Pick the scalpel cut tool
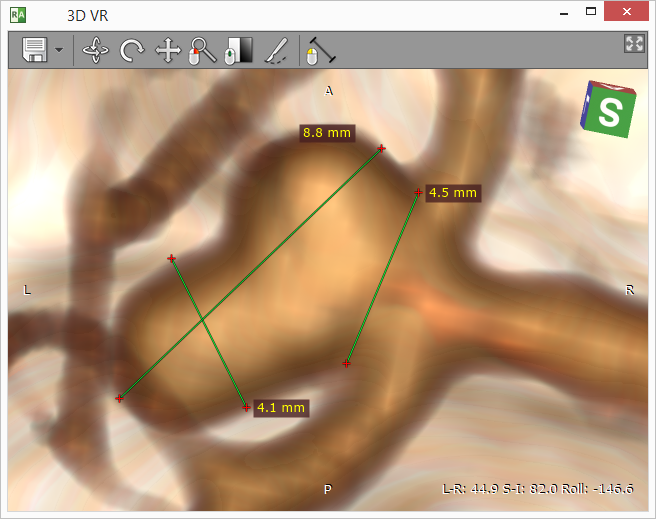This screenshot has width=656, height=519. (276, 50)
